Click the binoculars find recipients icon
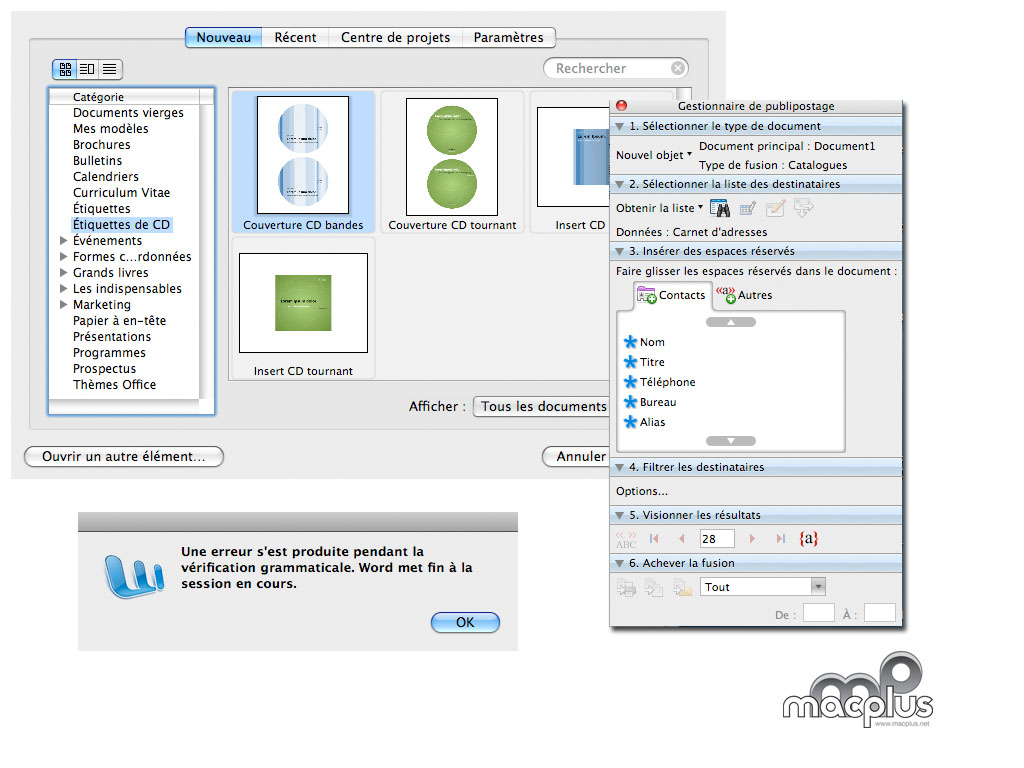The image size is (1024, 768). tap(719, 208)
